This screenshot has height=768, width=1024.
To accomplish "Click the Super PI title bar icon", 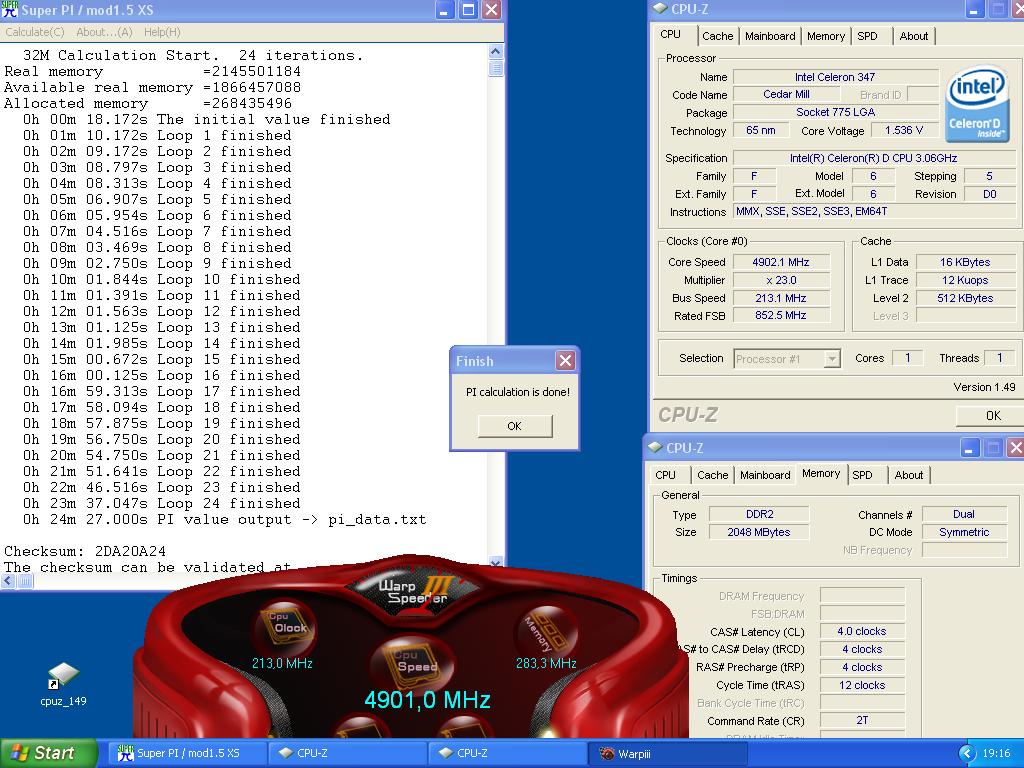I will (10, 10).
